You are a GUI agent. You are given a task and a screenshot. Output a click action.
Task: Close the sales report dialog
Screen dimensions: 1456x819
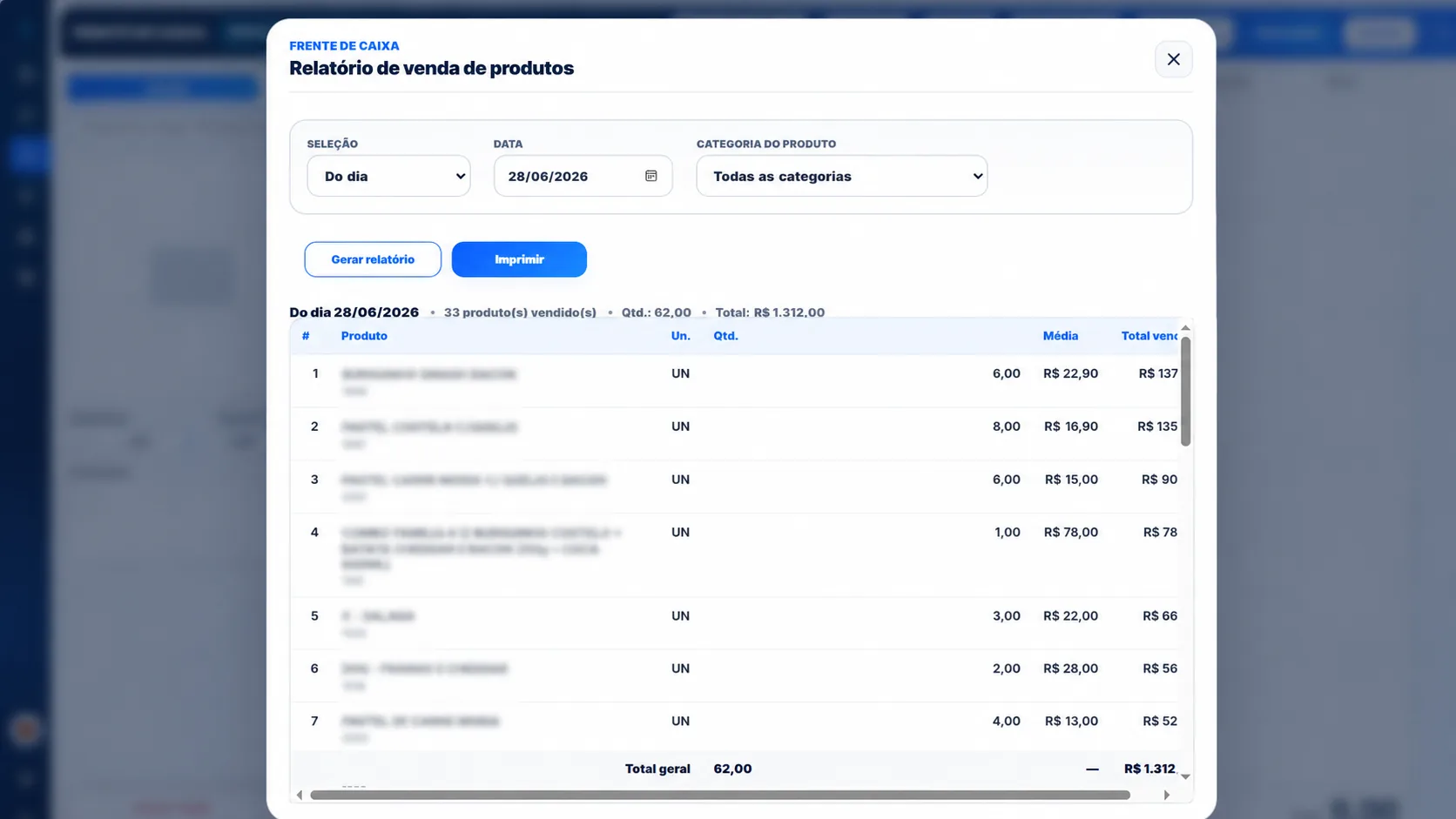point(1173,59)
